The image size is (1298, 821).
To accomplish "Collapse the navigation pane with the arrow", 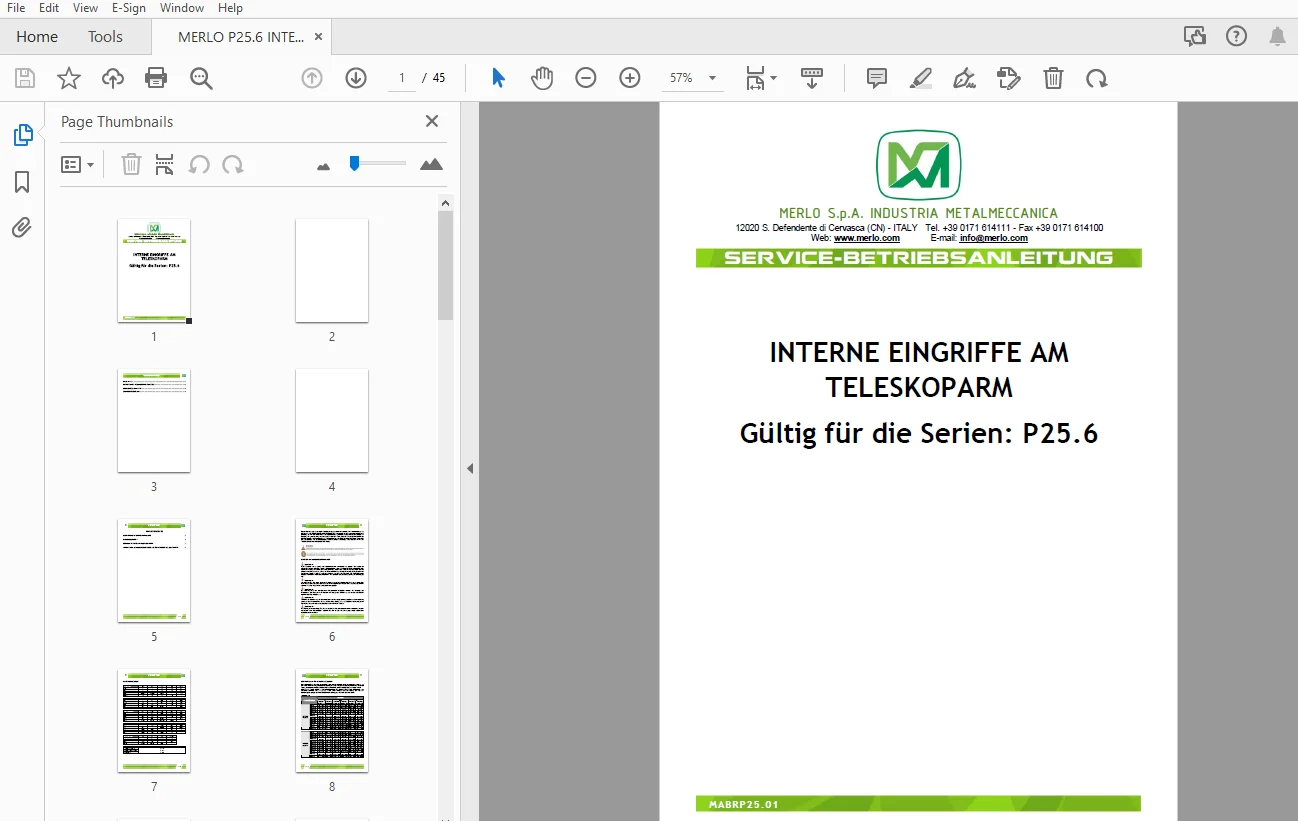I will point(469,468).
